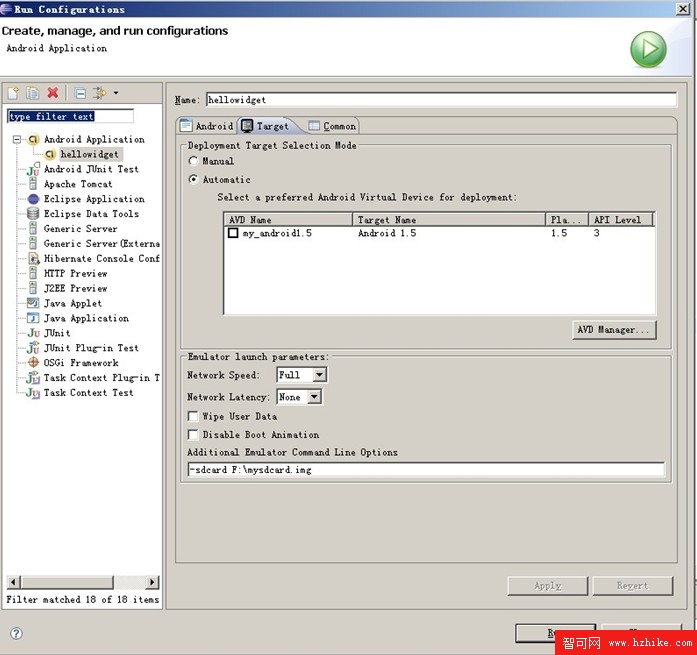Click the Java Applet icon
This screenshot has width=697, height=655.
pyautogui.click(x=33, y=303)
